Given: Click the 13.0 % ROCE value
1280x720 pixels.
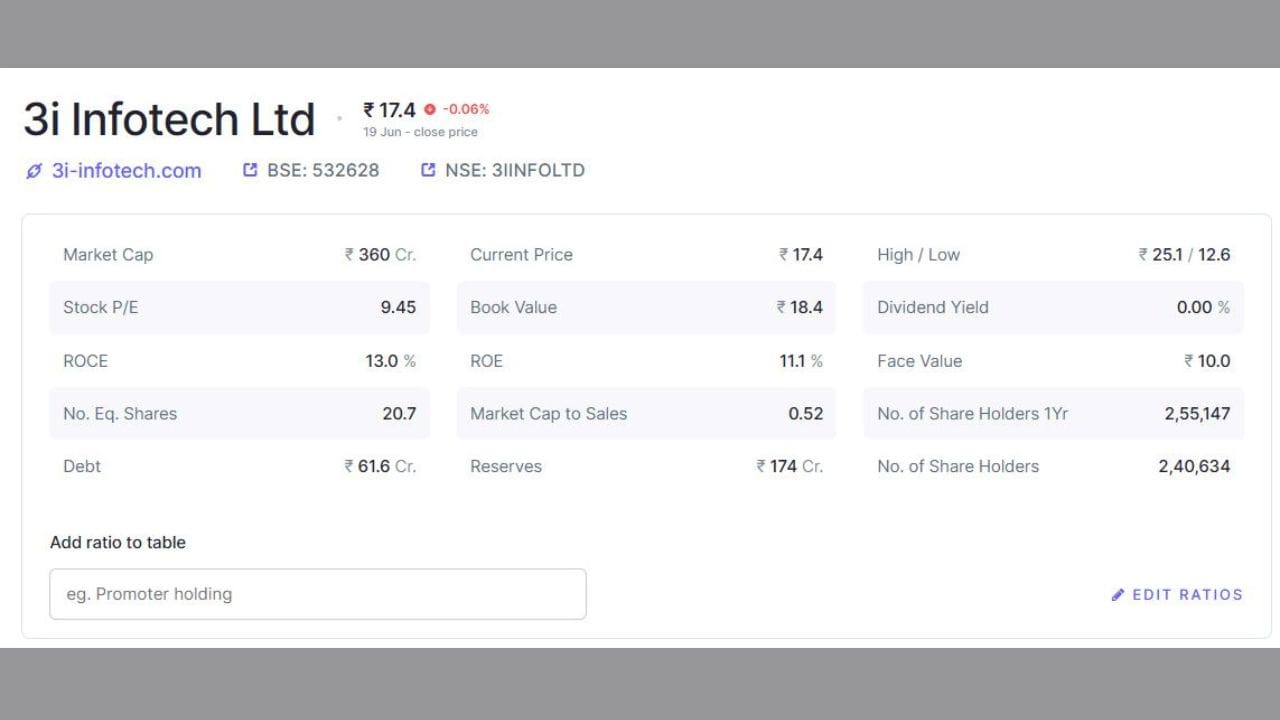Looking at the screenshot, I should (390, 361).
